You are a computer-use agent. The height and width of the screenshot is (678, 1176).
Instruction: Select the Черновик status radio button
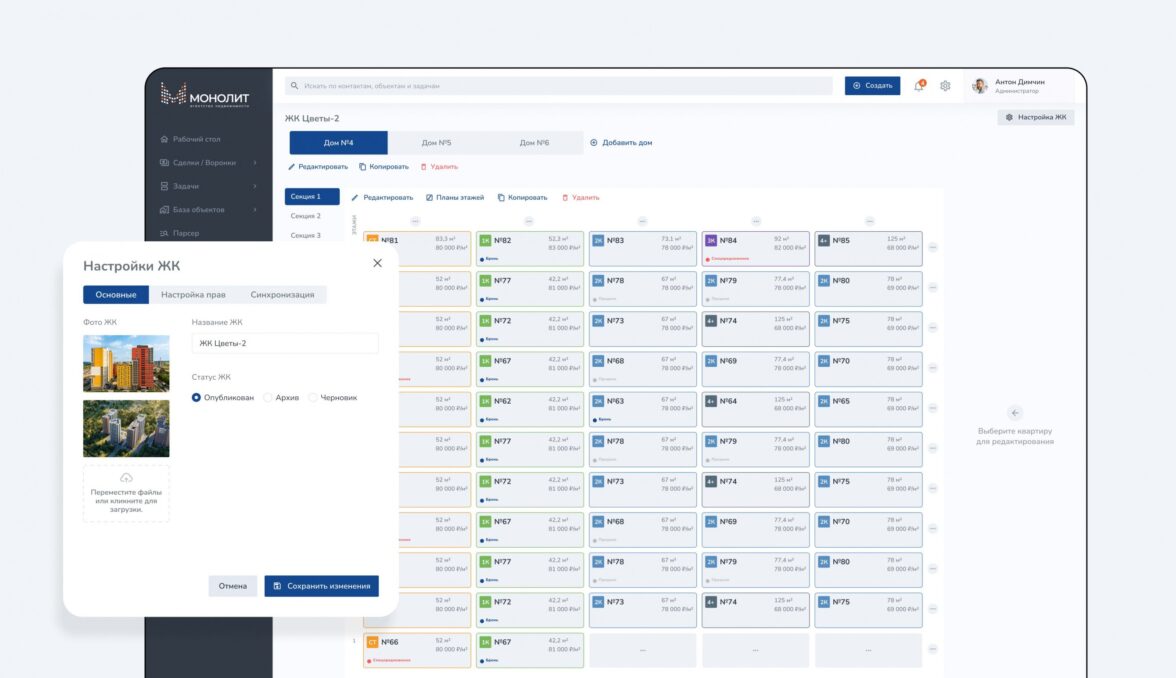313,398
